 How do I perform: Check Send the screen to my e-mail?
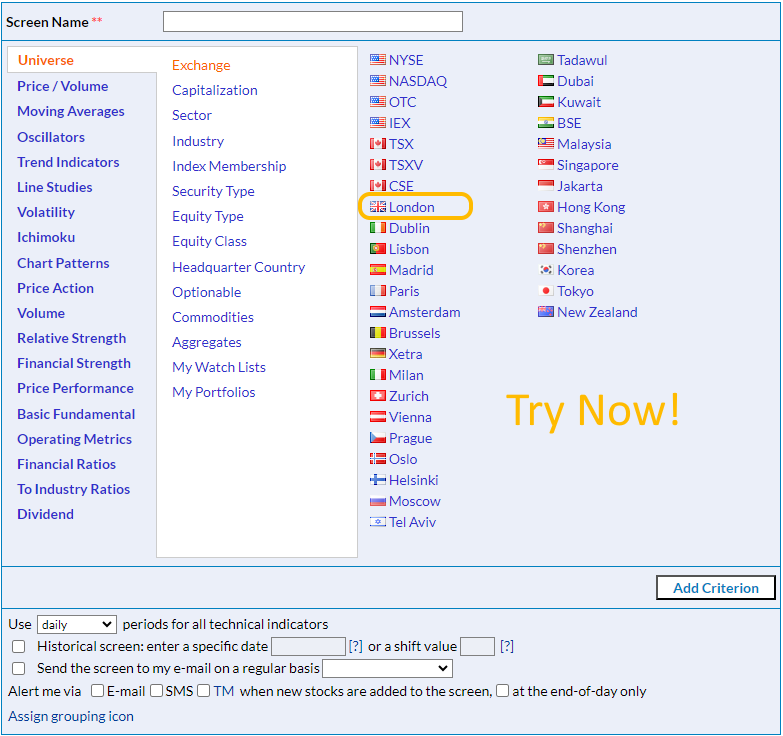[x=19, y=669]
